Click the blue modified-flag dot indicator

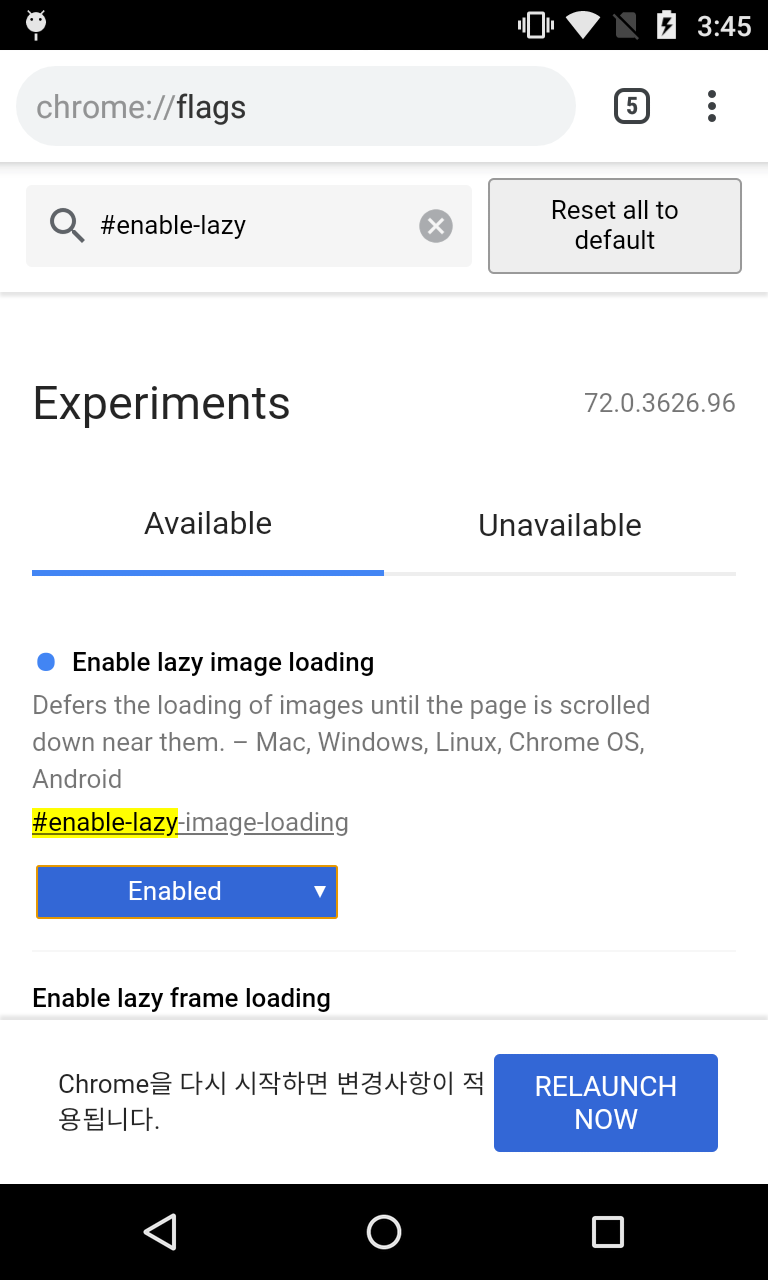point(46,662)
